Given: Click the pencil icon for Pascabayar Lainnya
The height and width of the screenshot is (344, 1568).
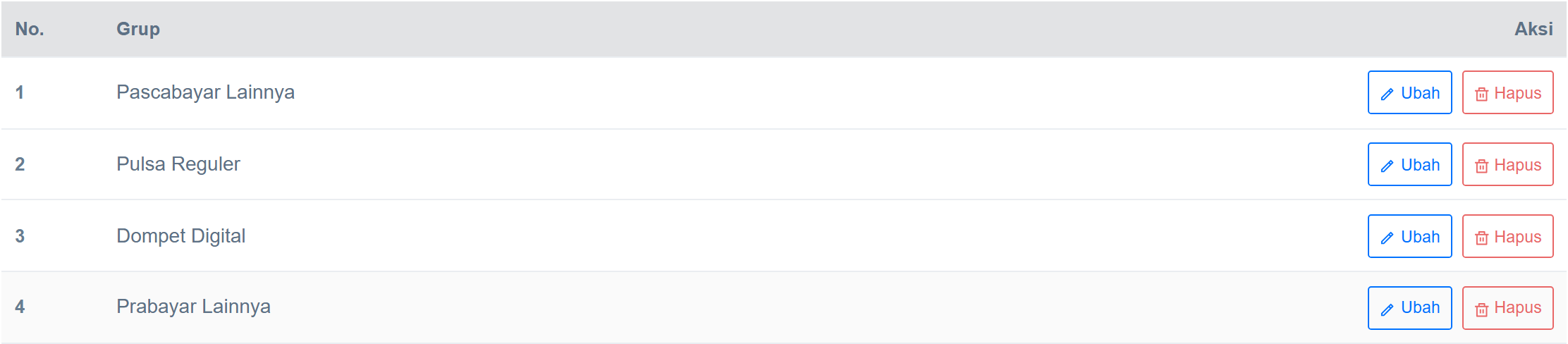Looking at the screenshot, I should click(x=1387, y=94).
